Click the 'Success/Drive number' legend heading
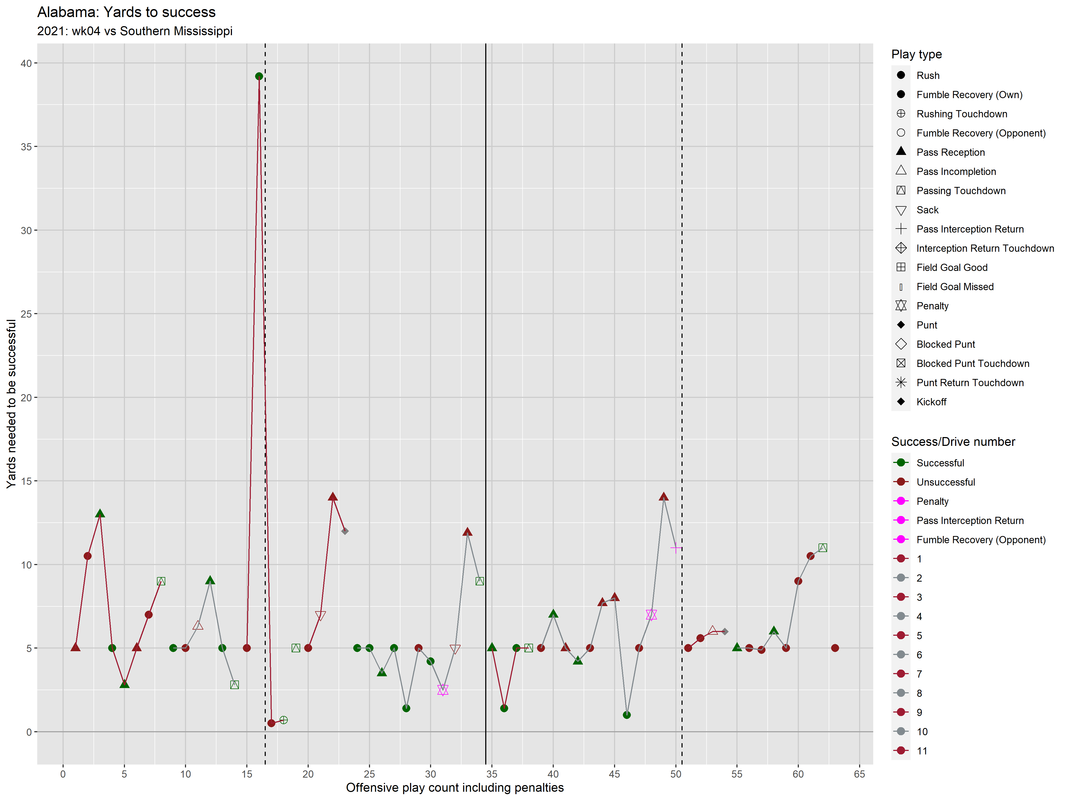The width and height of the screenshot is (1067, 800). [x=953, y=441]
